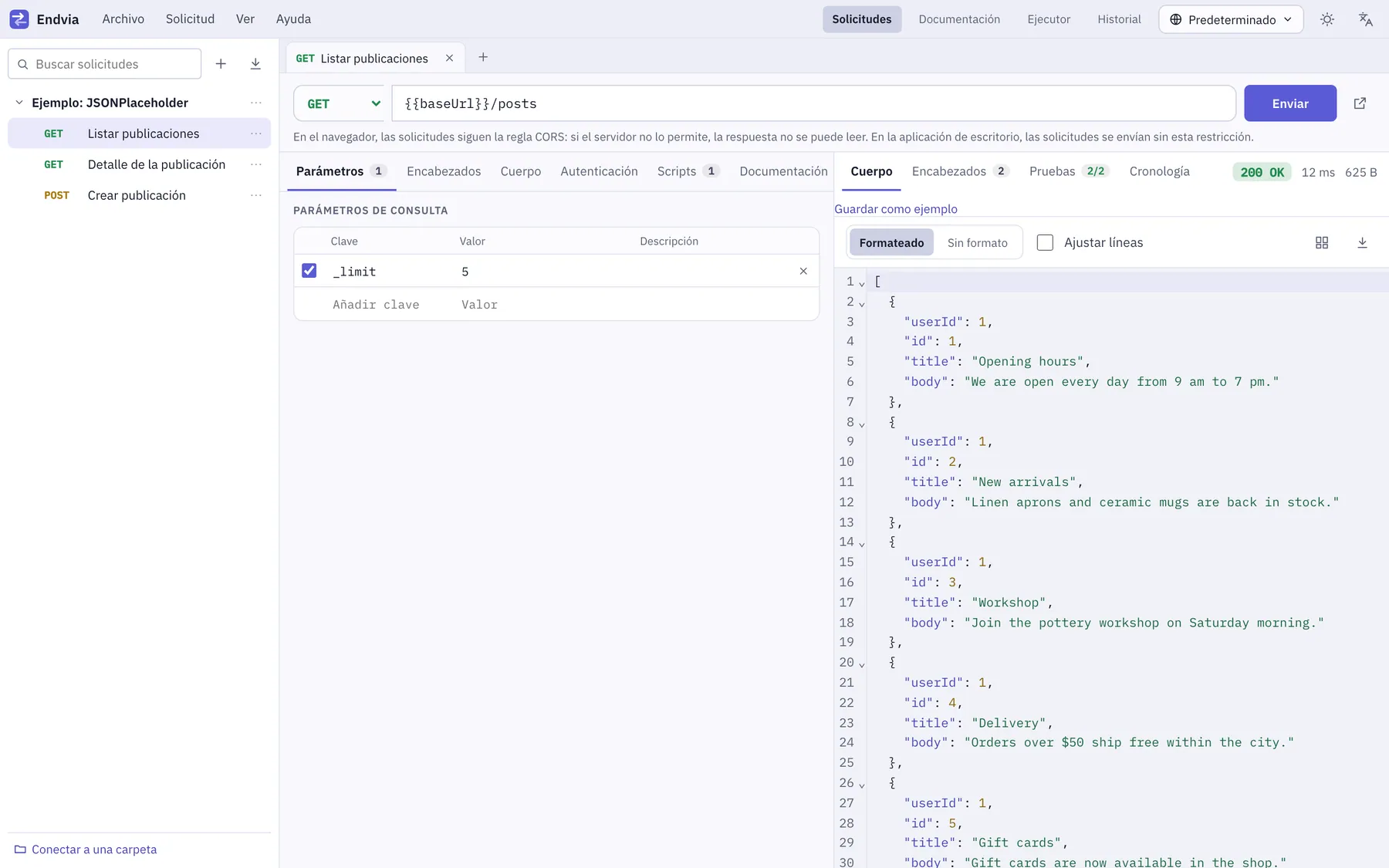The height and width of the screenshot is (868, 1389).
Task: Select Listar publicaciones in sidebar
Action: (x=139, y=133)
